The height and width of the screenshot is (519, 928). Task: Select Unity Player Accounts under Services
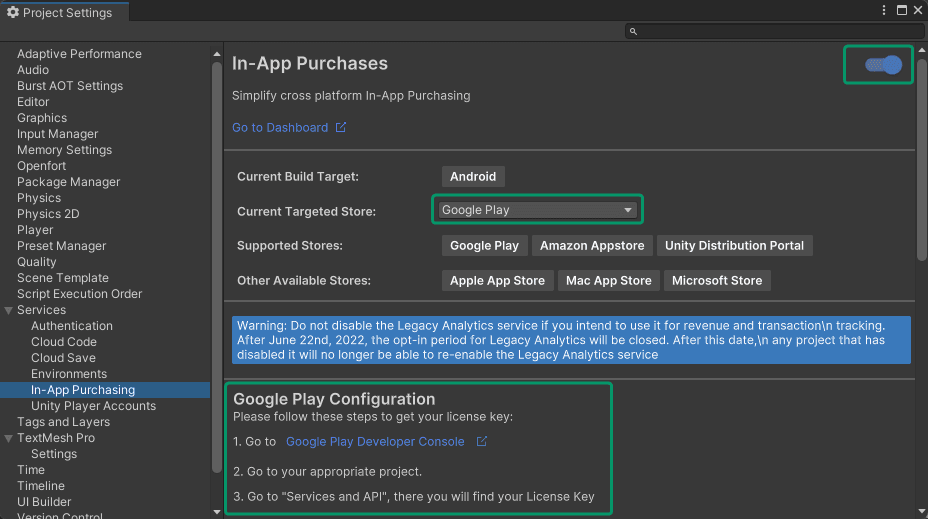(94, 405)
